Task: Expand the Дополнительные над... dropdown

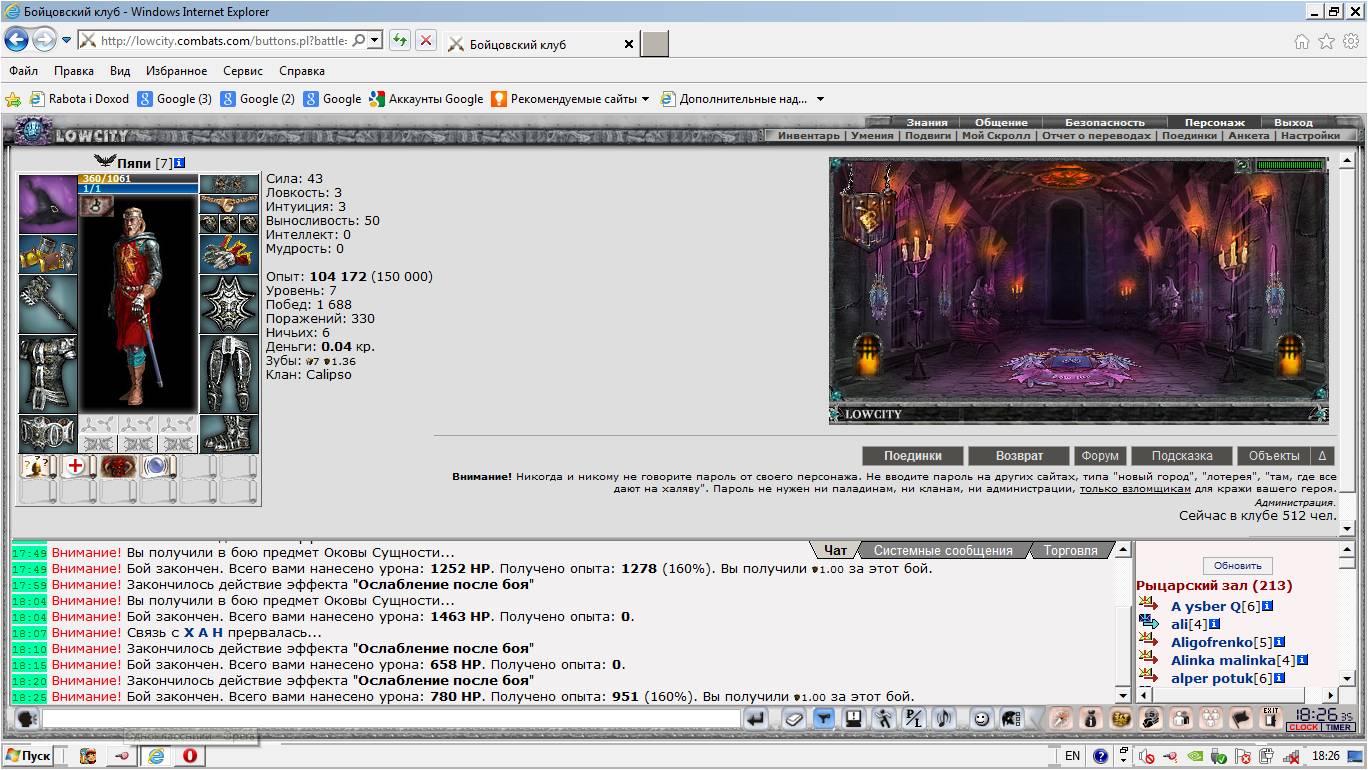Action: 820,99
